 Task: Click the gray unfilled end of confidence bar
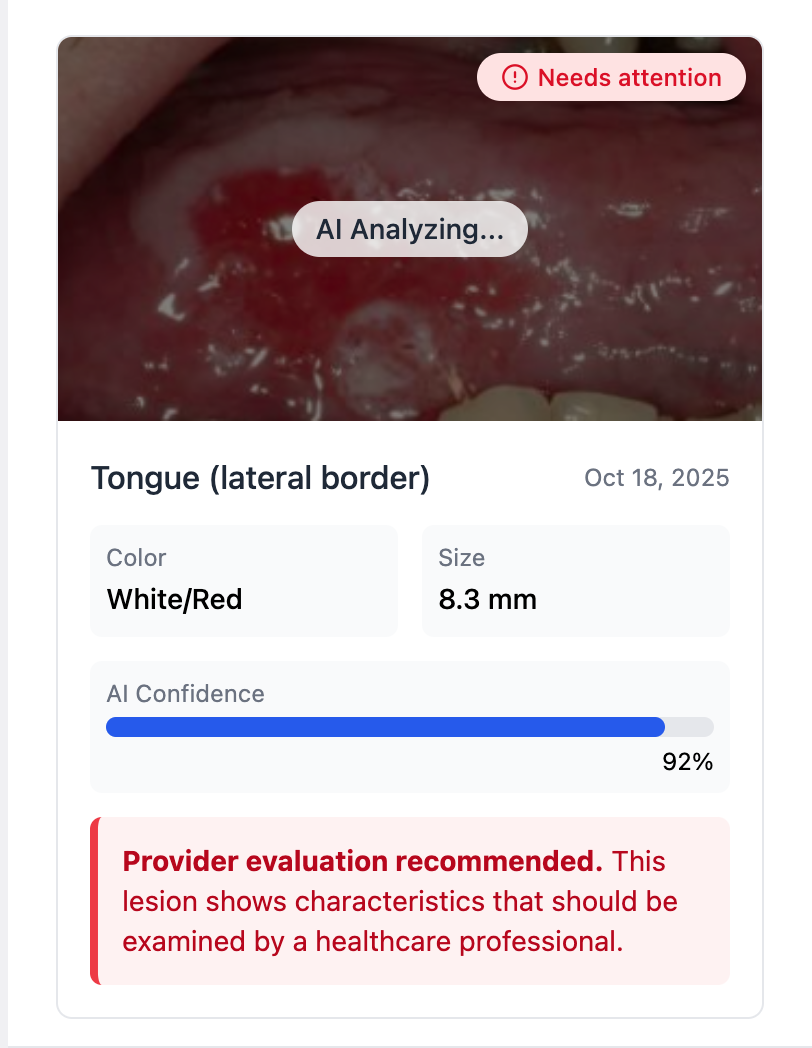(x=690, y=727)
